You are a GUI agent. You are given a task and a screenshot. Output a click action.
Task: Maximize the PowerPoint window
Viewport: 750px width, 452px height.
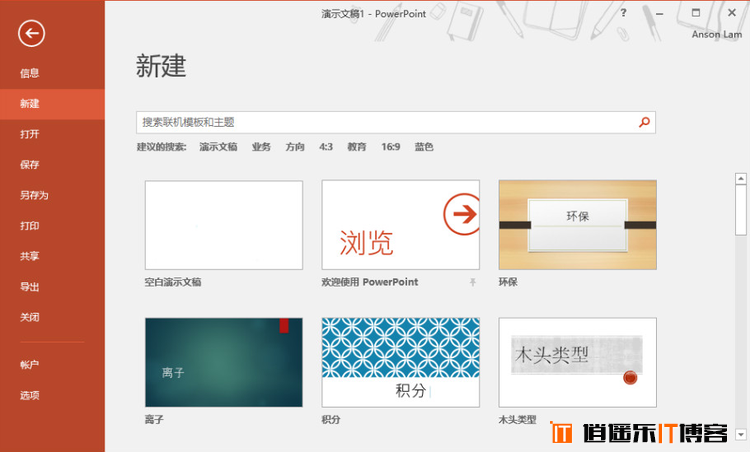coord(696,13)
